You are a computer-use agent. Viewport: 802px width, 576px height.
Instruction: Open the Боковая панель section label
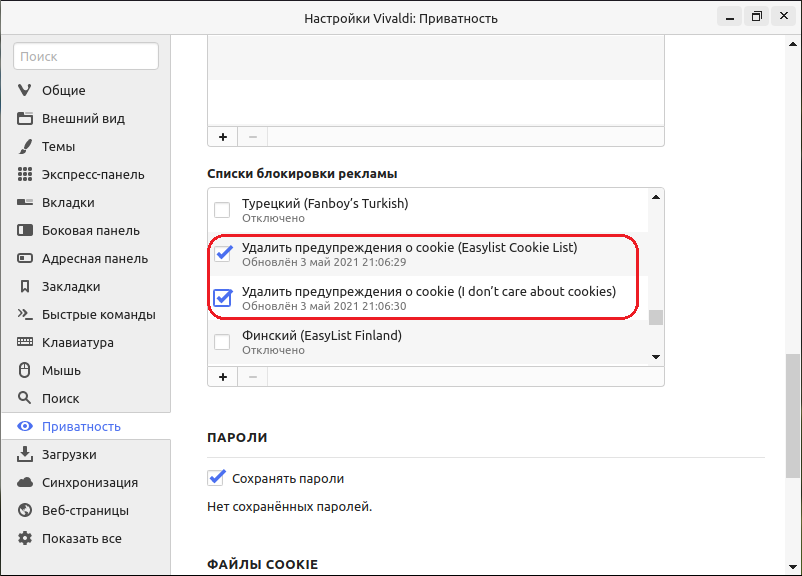coord(91,231)
